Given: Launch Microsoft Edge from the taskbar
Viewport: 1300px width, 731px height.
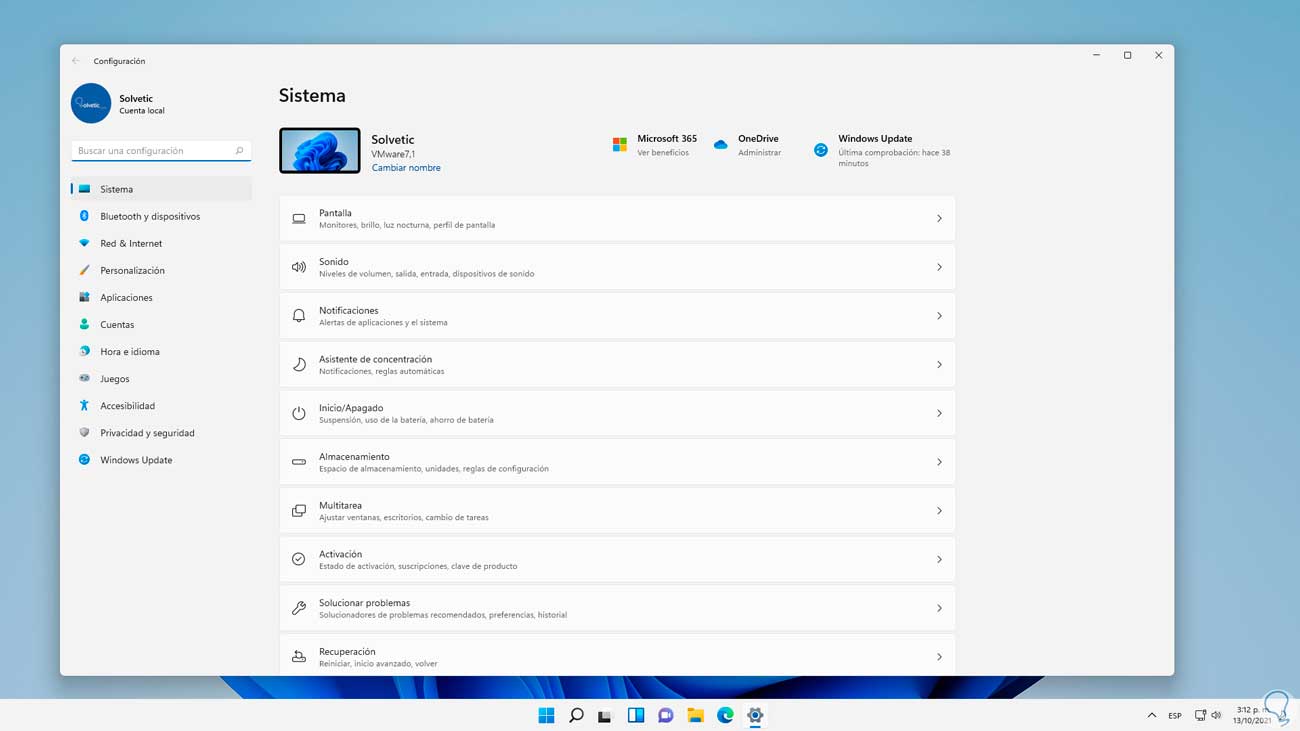Looking at the screenshot, I should pos(725,715).
